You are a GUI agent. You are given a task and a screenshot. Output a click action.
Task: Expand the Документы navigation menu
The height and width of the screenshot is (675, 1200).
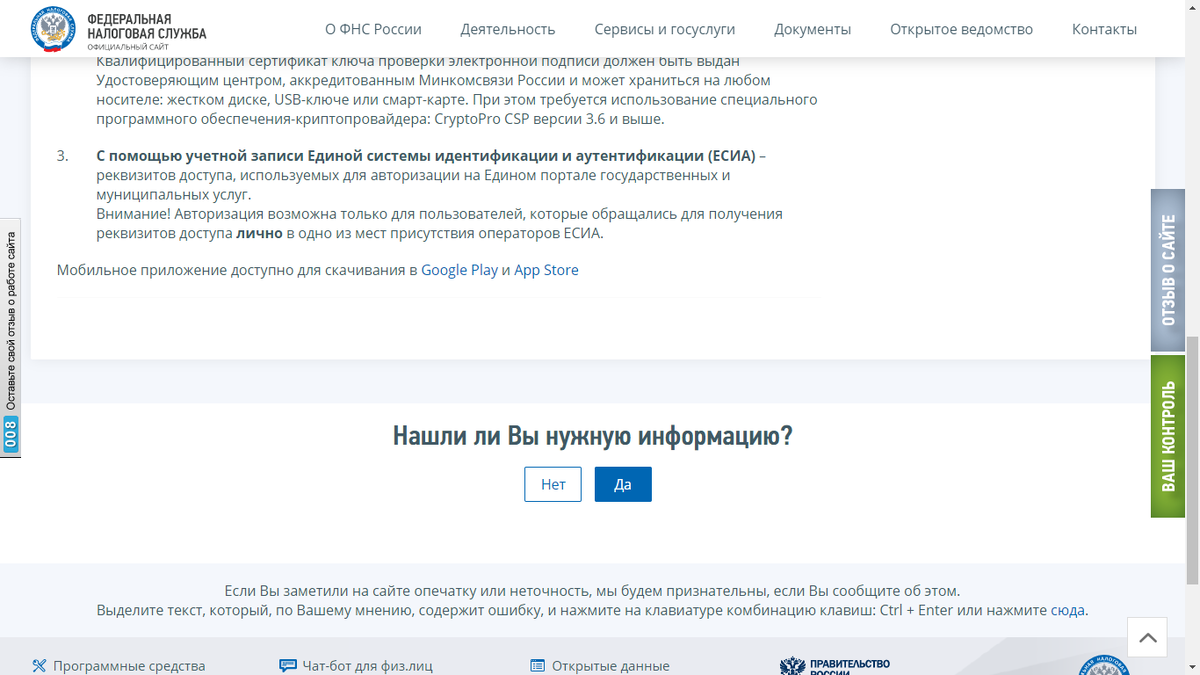(x=814, y=29)
